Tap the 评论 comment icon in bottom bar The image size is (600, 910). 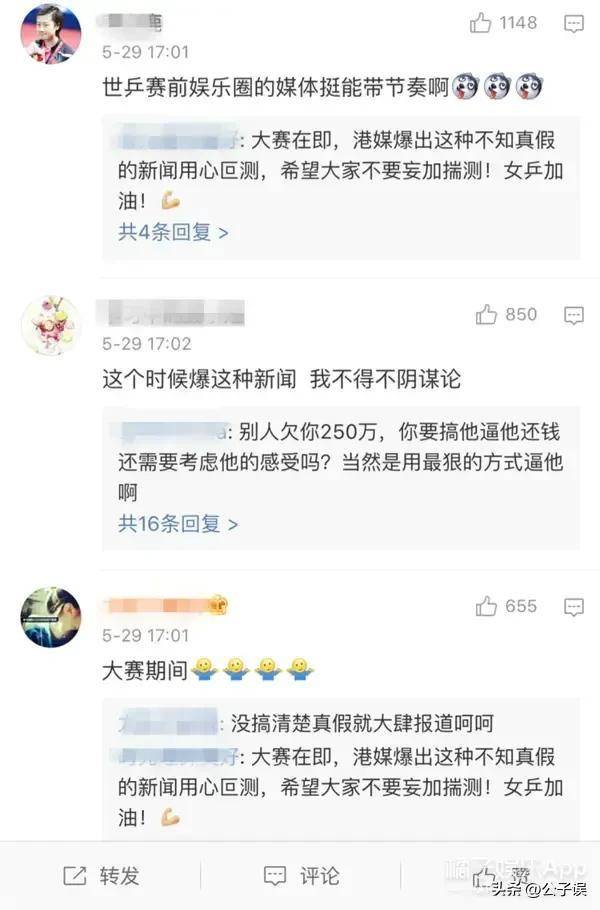[x=274, y=876]
